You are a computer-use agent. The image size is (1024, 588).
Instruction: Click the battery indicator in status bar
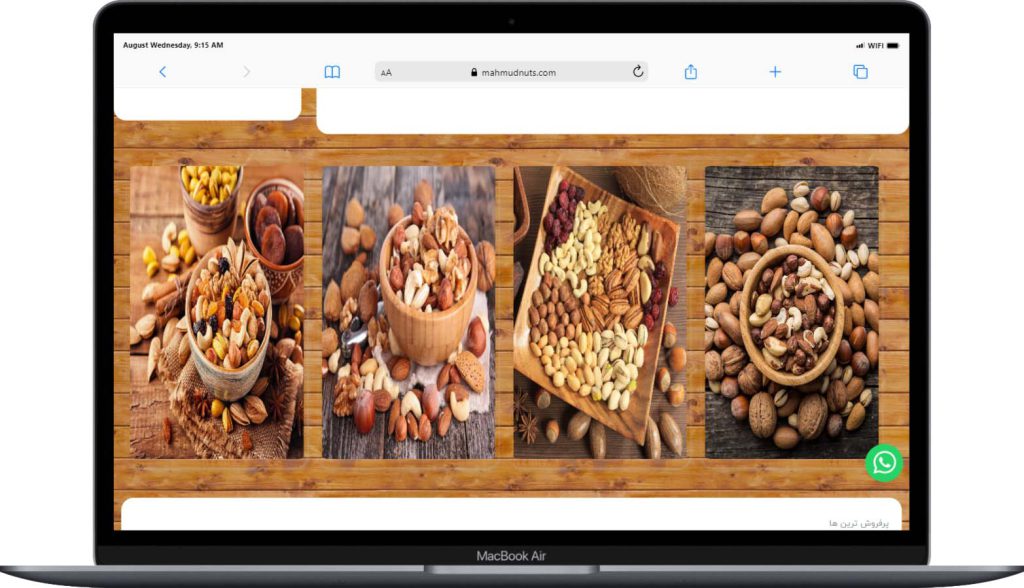(892, 46)
